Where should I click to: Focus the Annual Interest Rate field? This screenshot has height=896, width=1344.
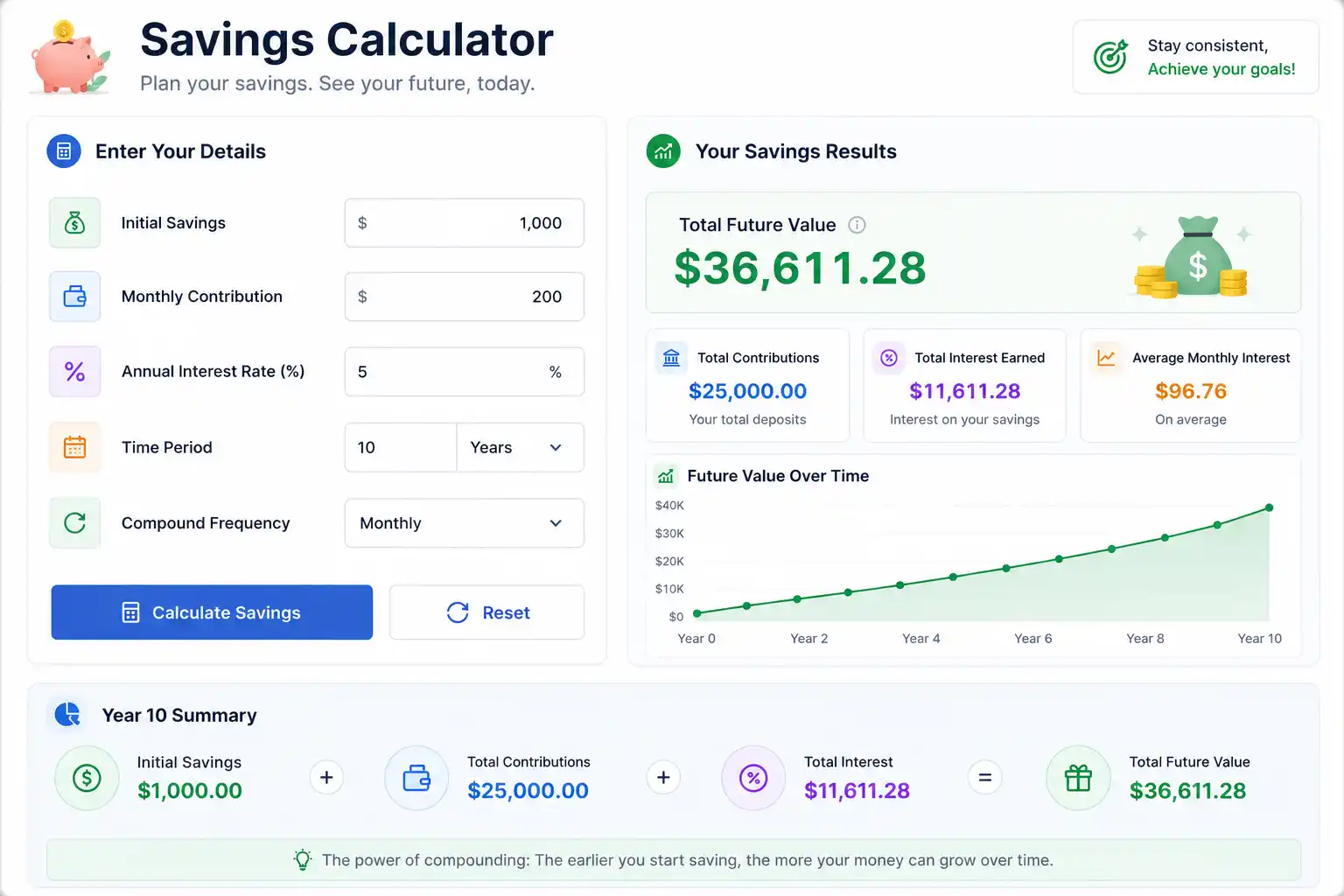[x=465, y=372]
